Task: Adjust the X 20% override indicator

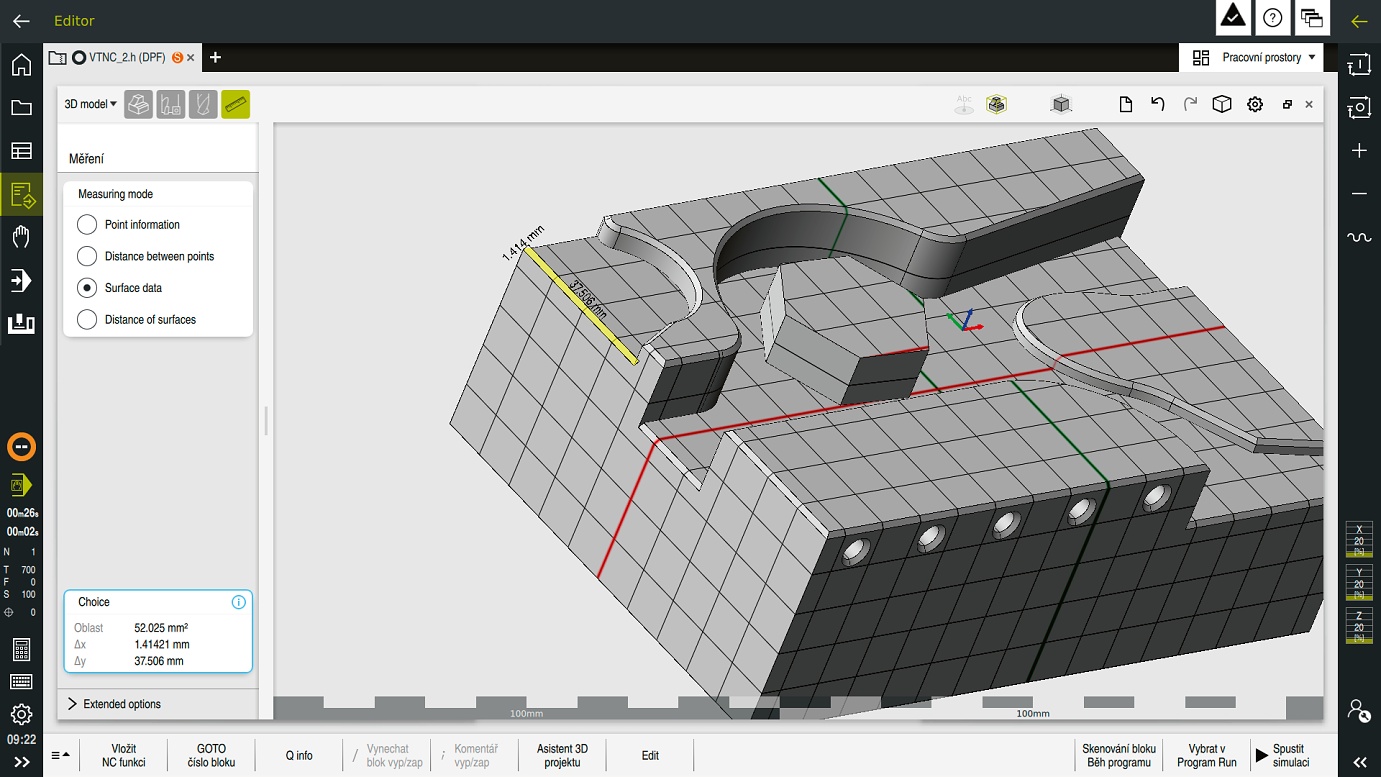Action: [x=1359, y=539]
